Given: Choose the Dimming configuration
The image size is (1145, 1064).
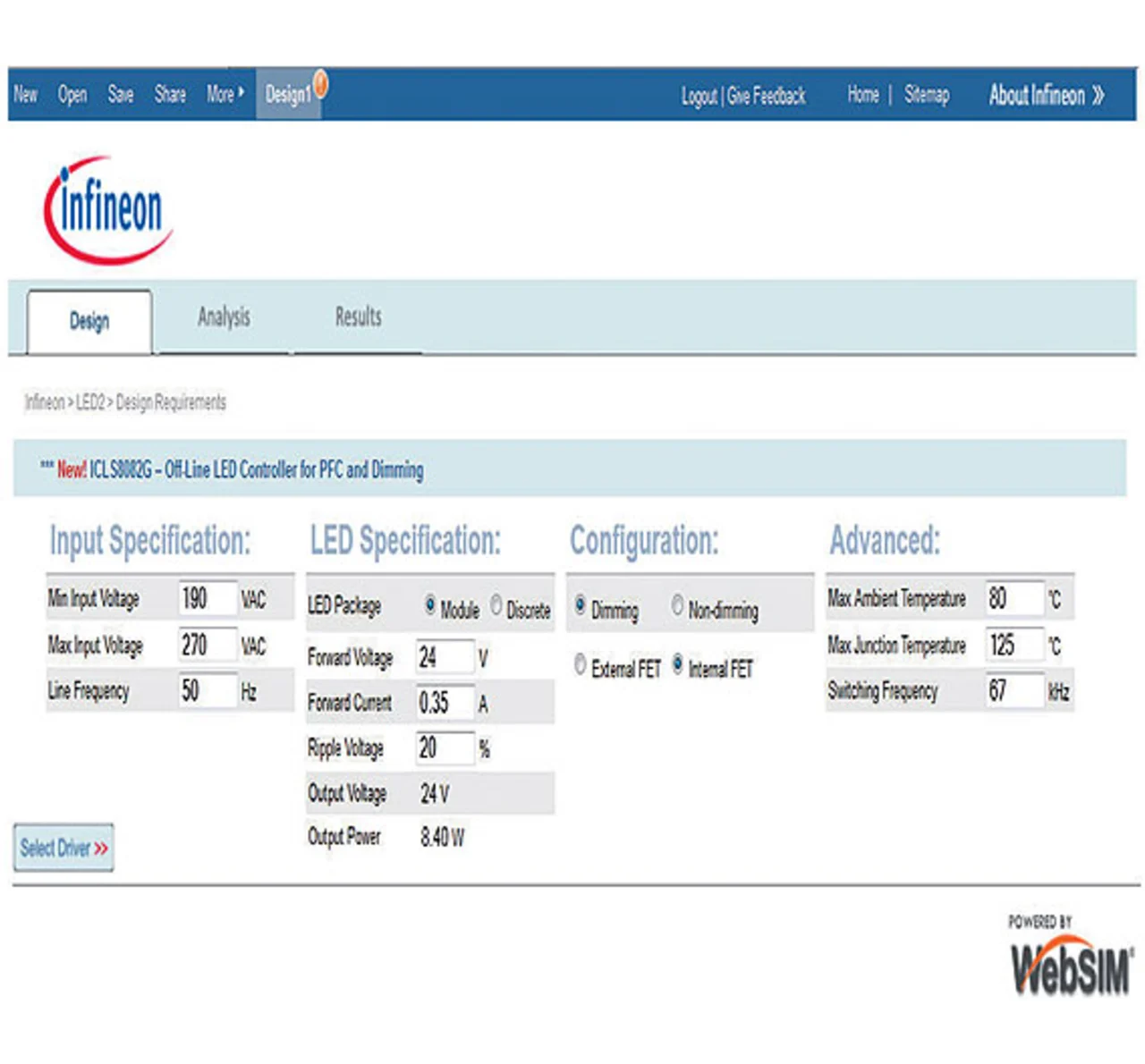Looking at the screenshot, I should (x=580, y=604).
